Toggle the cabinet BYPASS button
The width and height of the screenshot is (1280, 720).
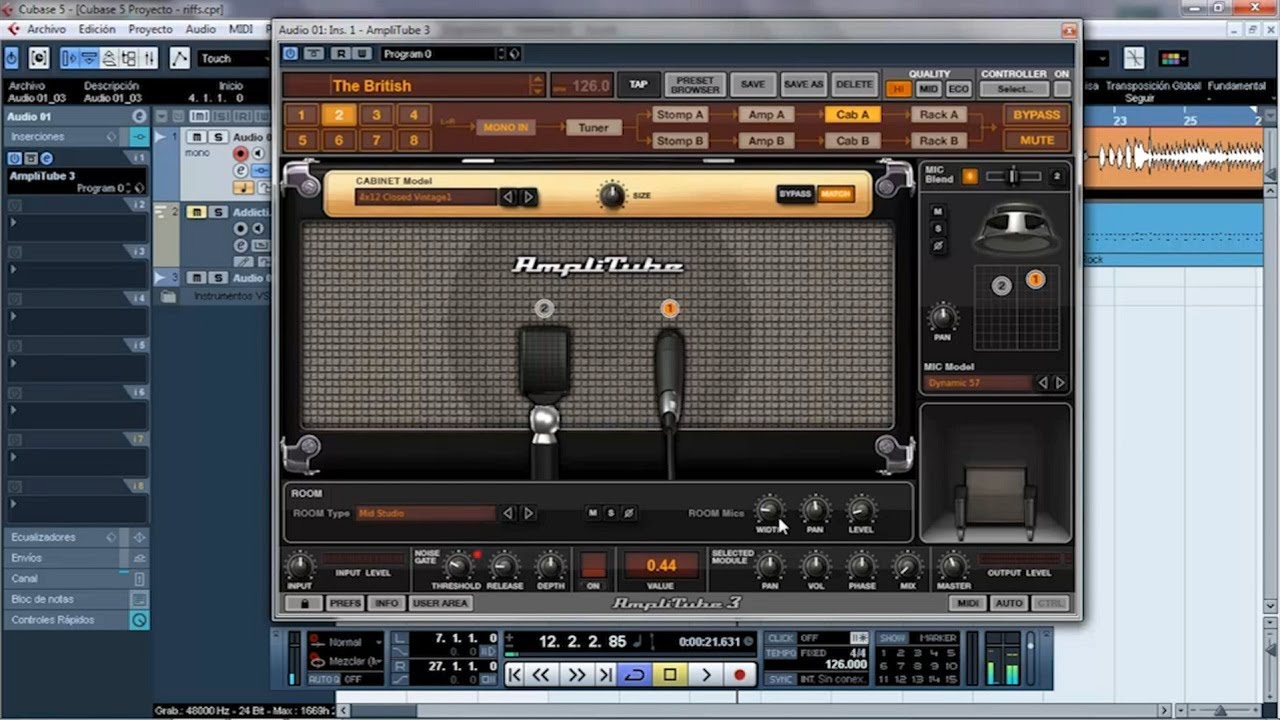795,194
